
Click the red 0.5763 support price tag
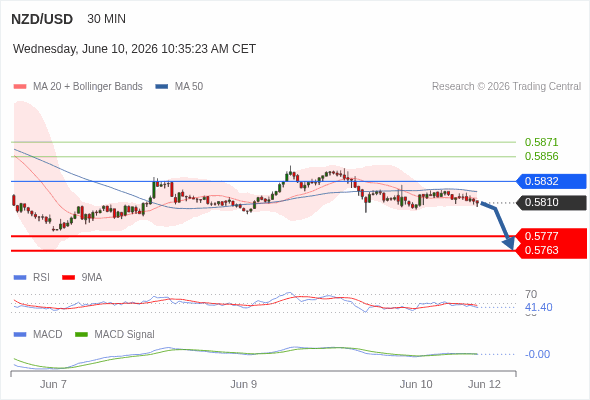(x=551, y=251)
